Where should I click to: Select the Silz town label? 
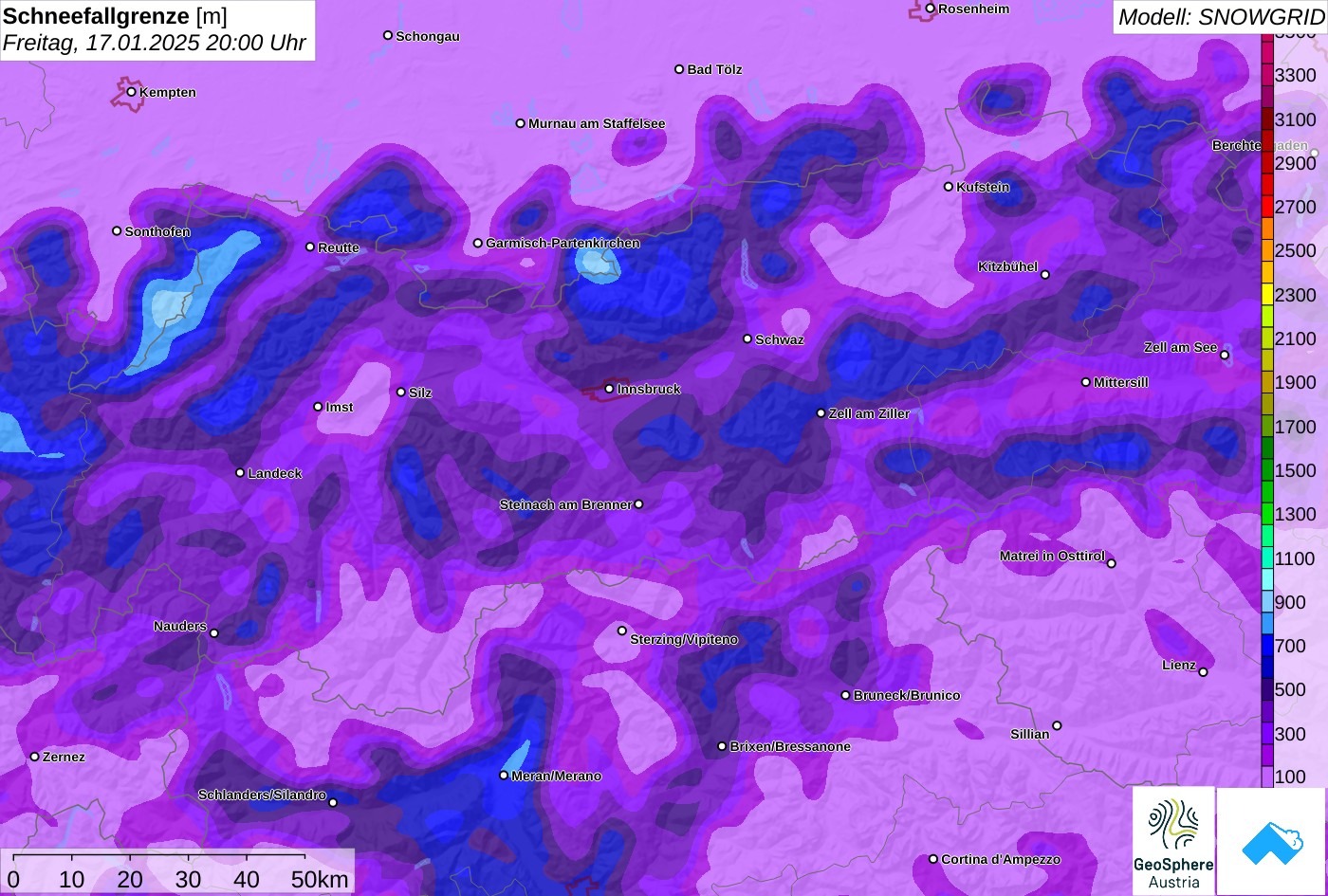[x=419, y=393]
